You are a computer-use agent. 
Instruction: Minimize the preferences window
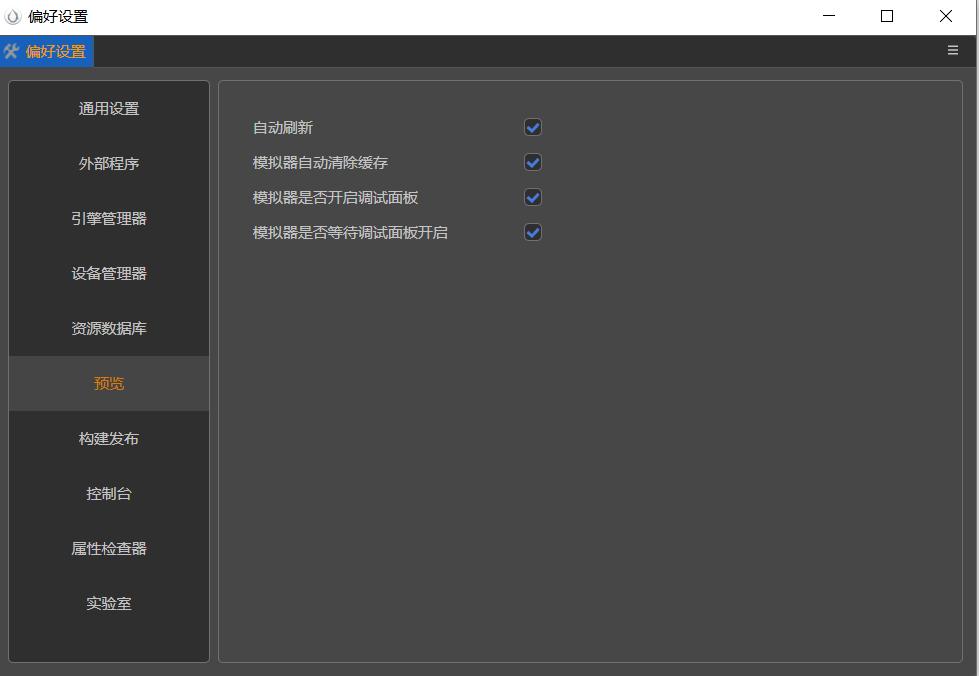coord(827,16)
